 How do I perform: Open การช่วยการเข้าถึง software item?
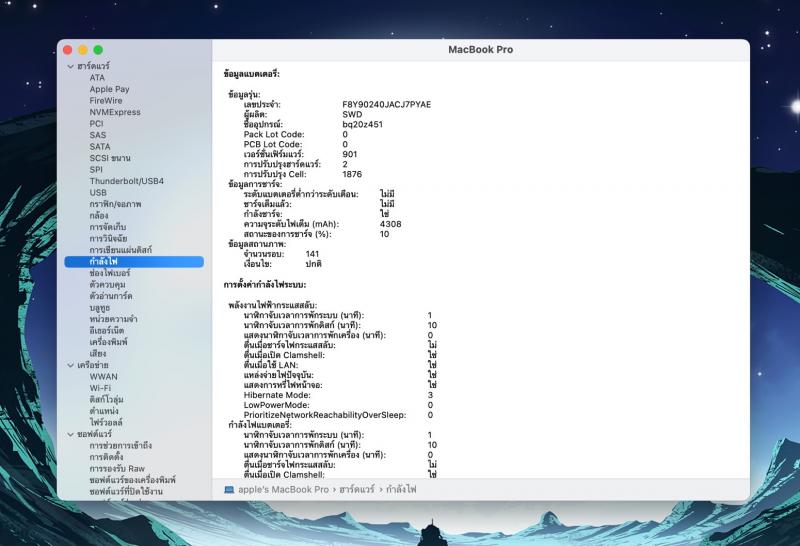(120, 445)
